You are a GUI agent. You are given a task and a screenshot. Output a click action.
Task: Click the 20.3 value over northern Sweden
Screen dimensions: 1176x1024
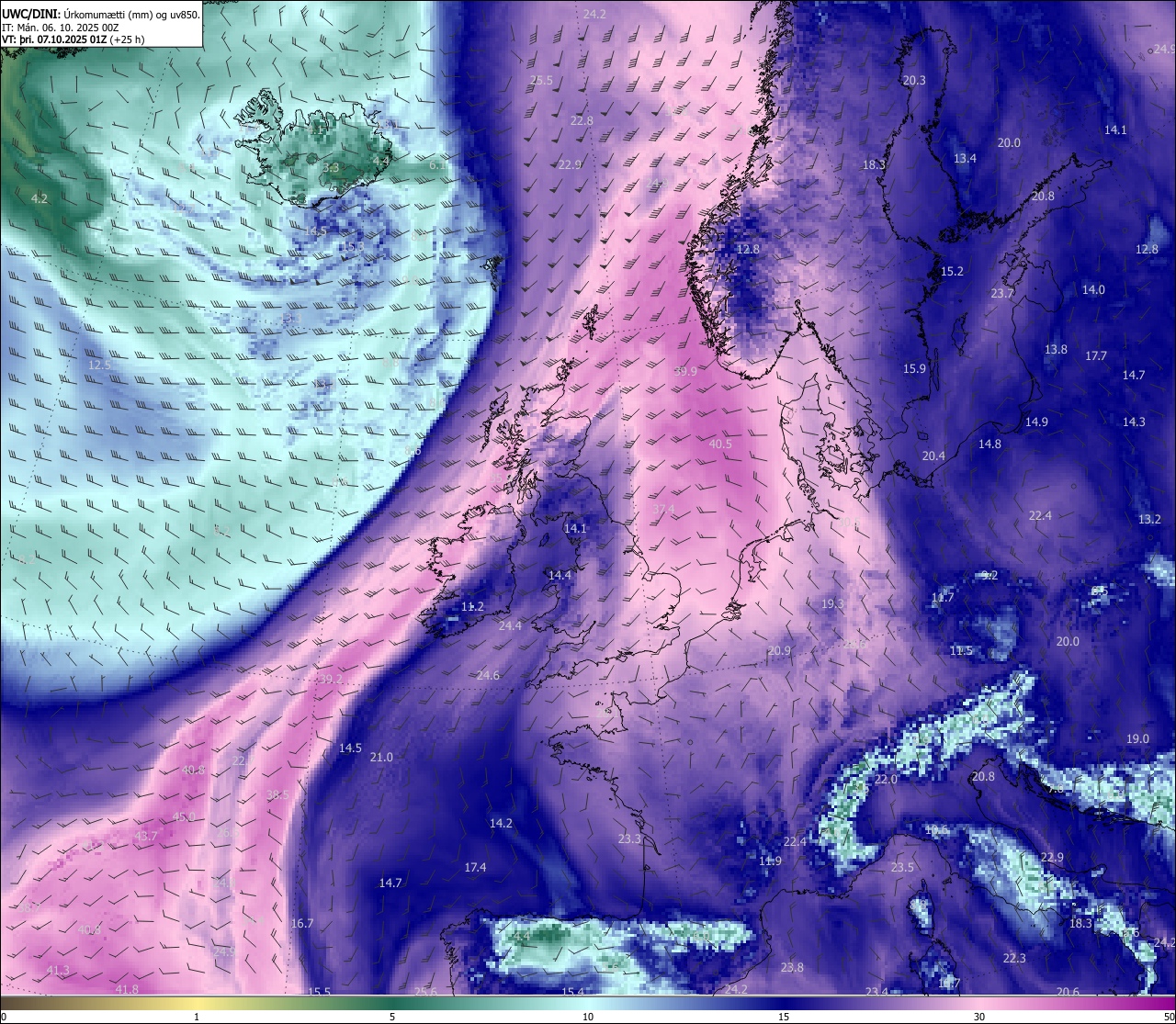tap(914, 80)
